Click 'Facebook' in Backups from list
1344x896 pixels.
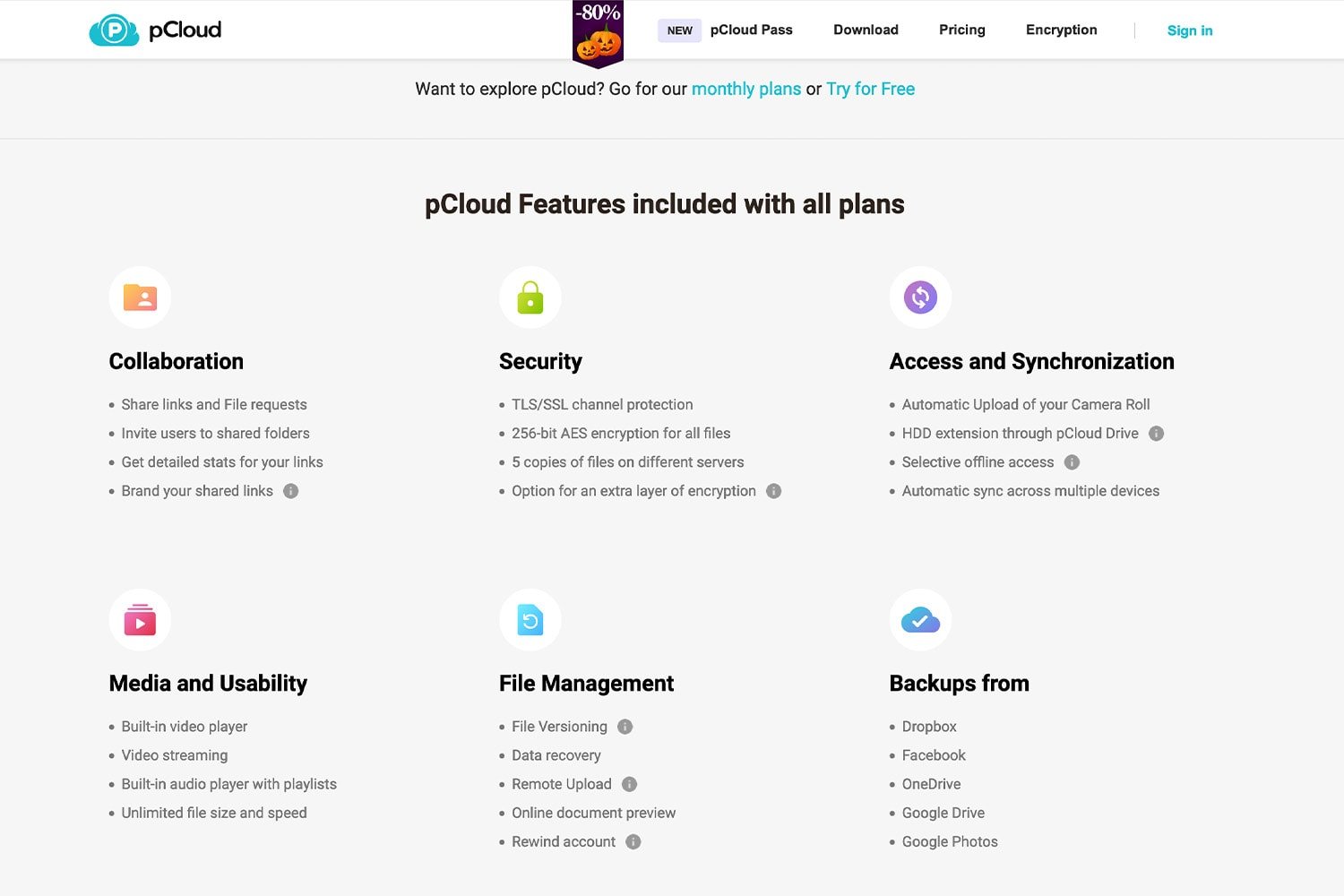934,755
